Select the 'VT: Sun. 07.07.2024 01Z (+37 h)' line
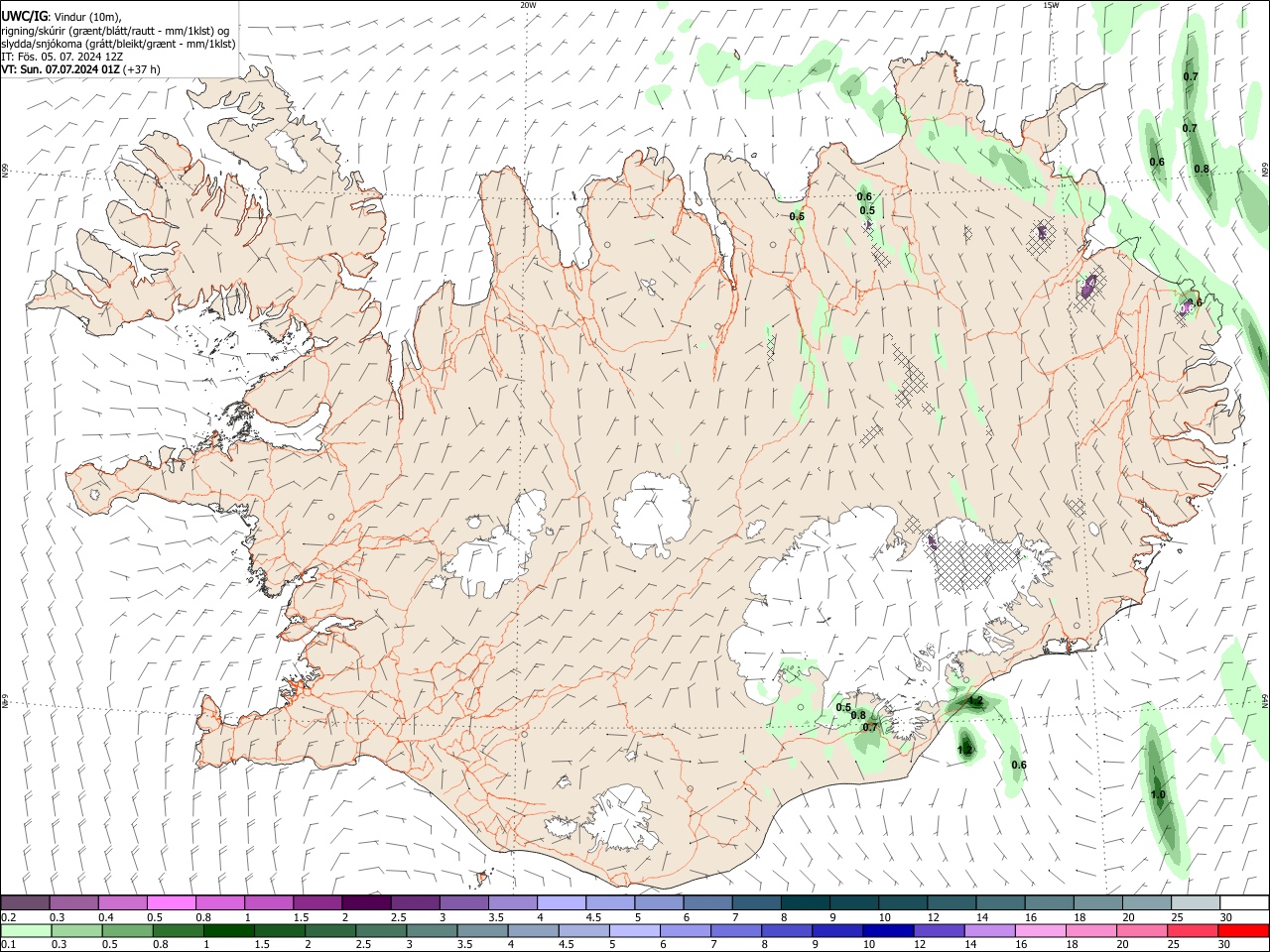Viewport: 1270px width, 952px height. click(x=80, y=69)
